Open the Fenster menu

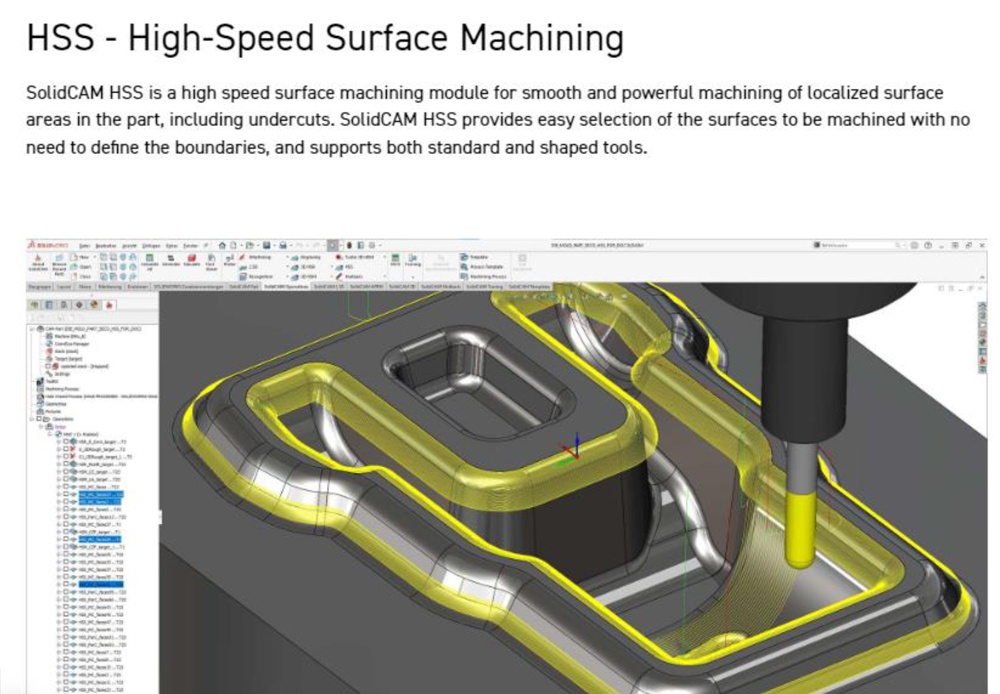pyautogui.click(x=191, y=246)
